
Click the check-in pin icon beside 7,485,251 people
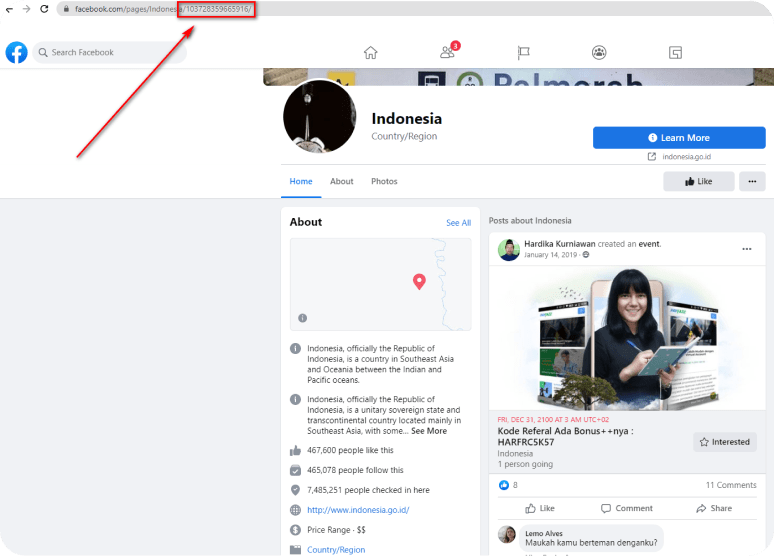[x=295, y=490]
